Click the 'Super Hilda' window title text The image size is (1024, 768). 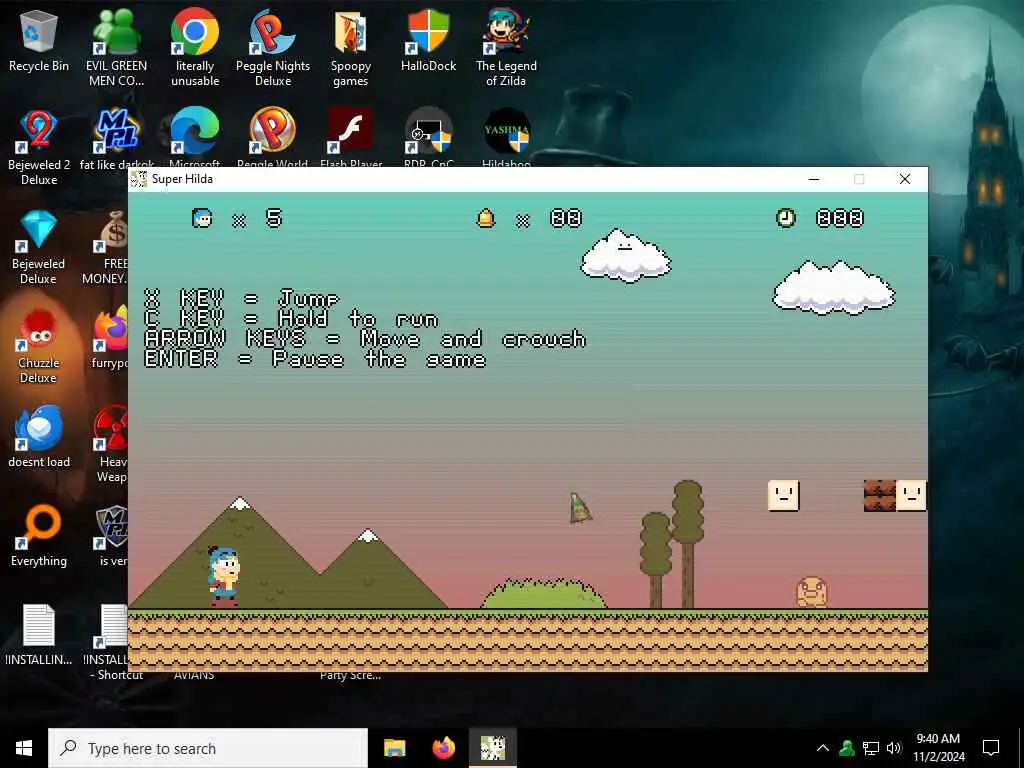point(182,179)
